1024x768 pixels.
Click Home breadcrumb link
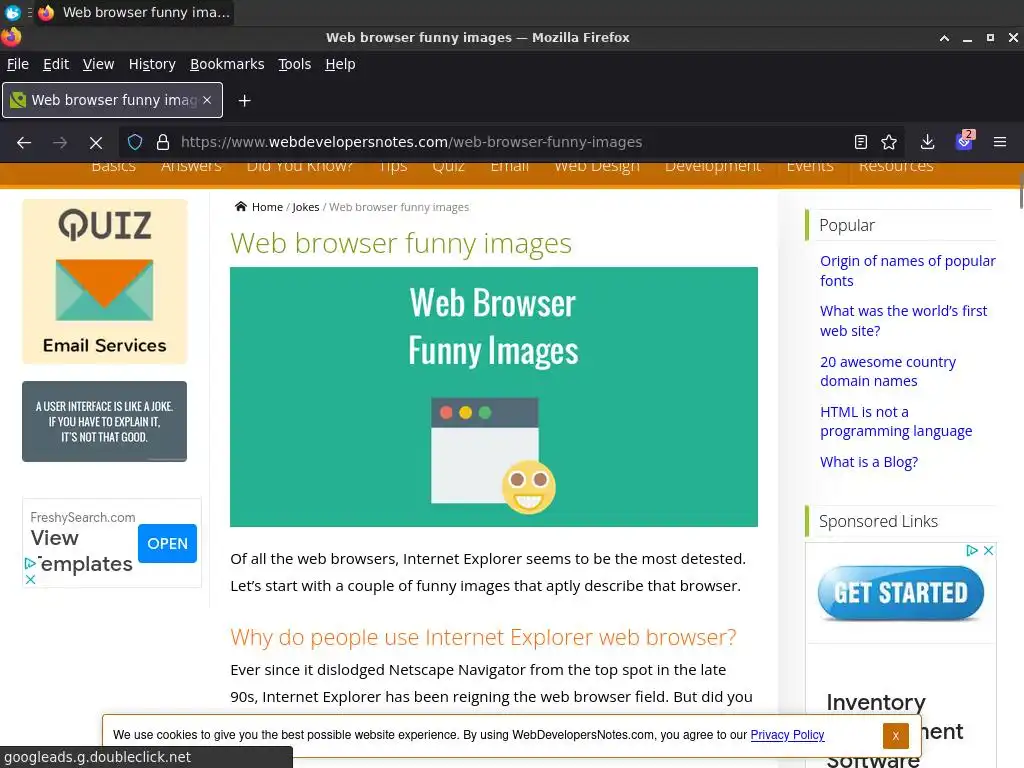[267, 207]
